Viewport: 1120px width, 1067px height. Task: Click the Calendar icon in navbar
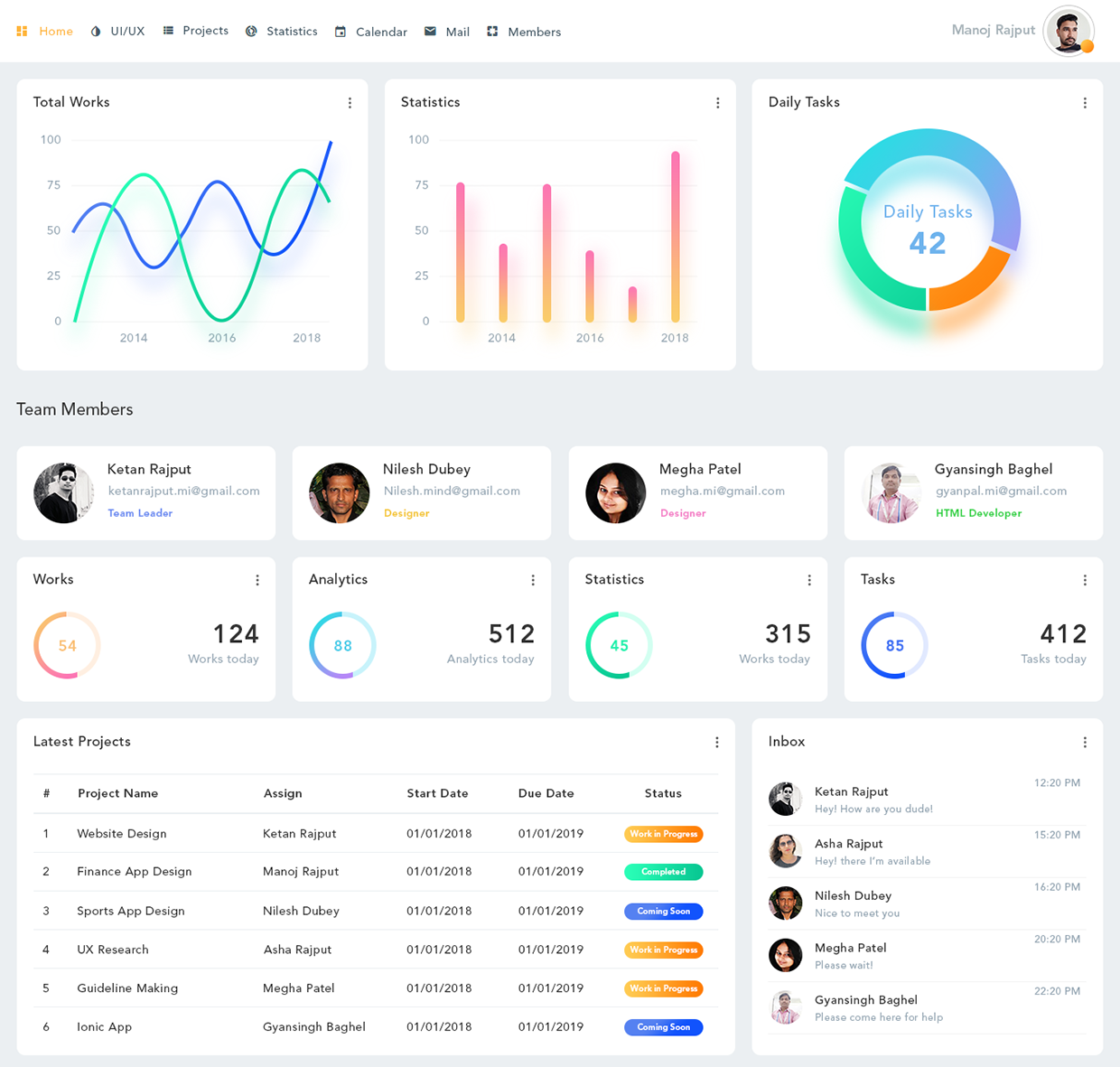pyautogui.click(x=341, y=32)
